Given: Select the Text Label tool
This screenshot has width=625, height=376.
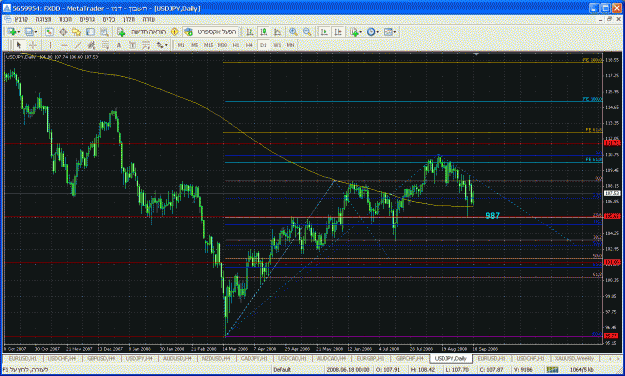Looking at the screenshot, I should pos(132,45).
